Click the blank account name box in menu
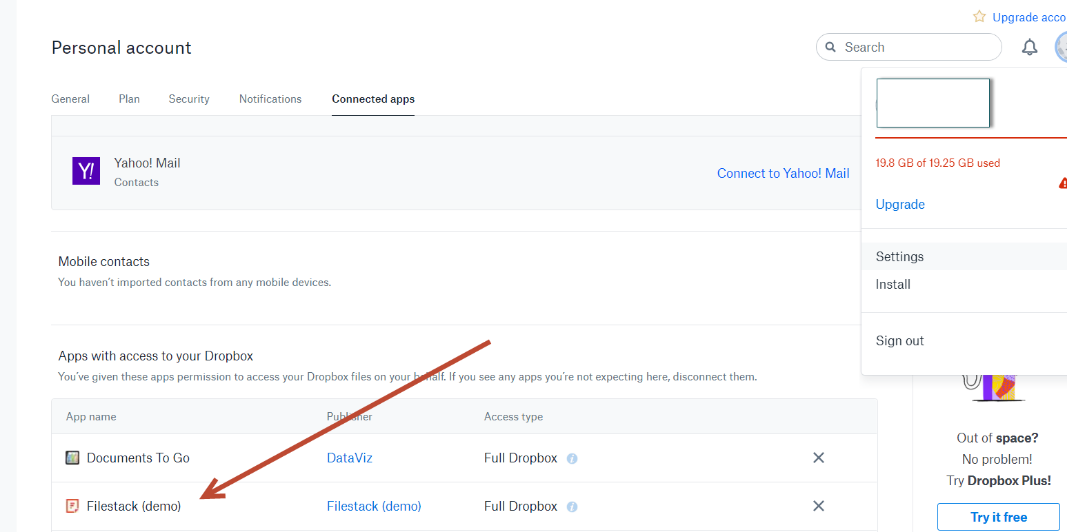Image resolution: width=1067 pixels, height=532 pixels. [933, 103]
